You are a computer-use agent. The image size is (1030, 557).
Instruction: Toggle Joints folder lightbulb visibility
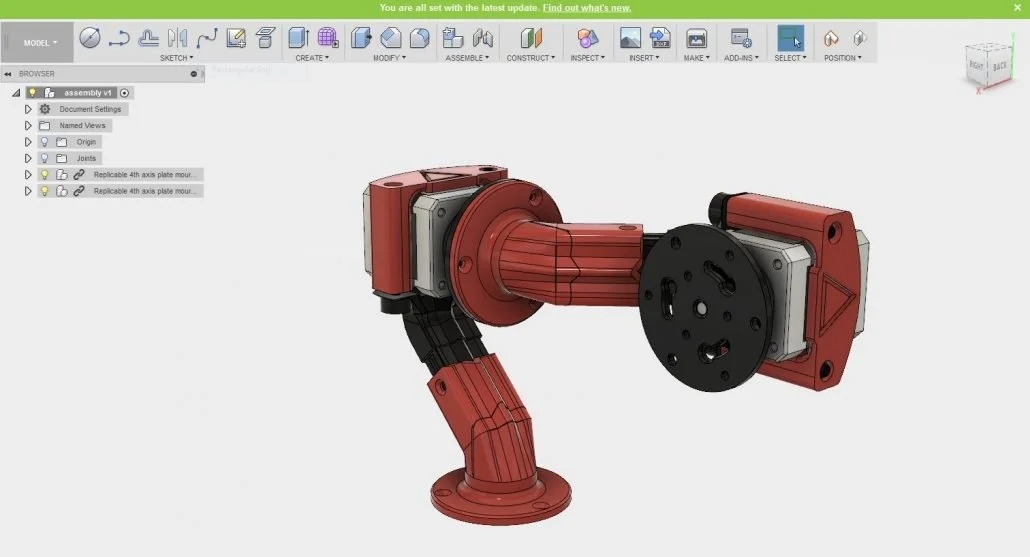pyautogui.click(x=44, y=158)
